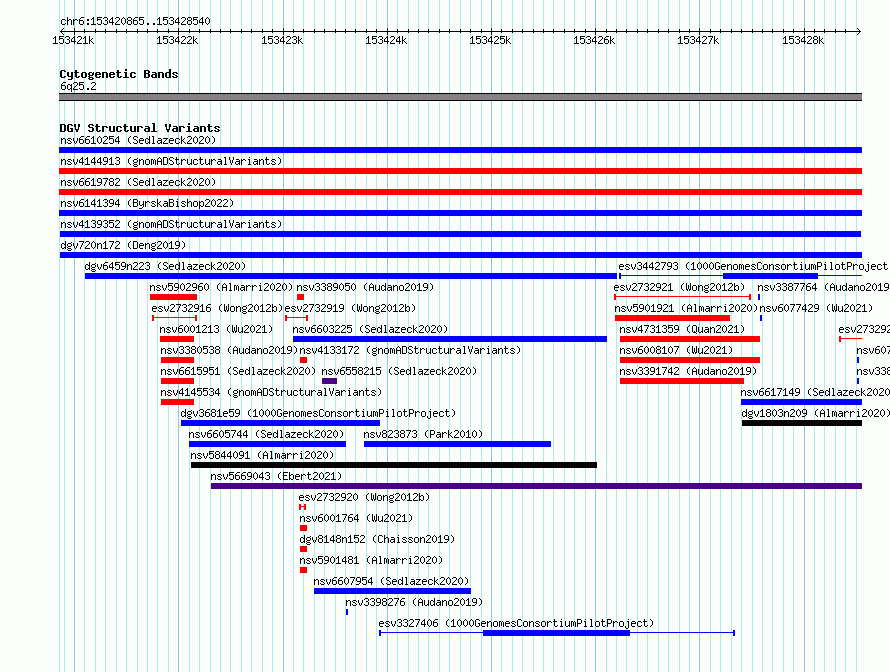Viewport: 890px width, 672px height.
Task: Click the dgv3681e59 (1000GenomesConsortiumPilotProject) label
Action: [318, 413]
